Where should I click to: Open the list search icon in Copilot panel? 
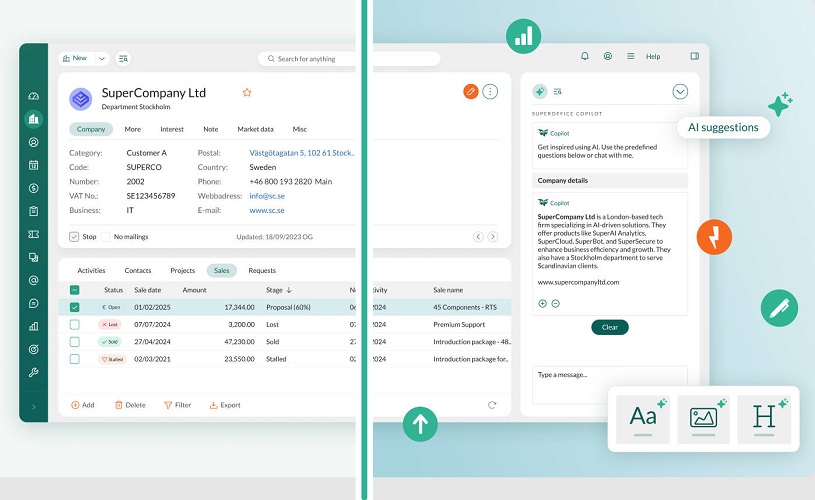(x=558, y=91)
